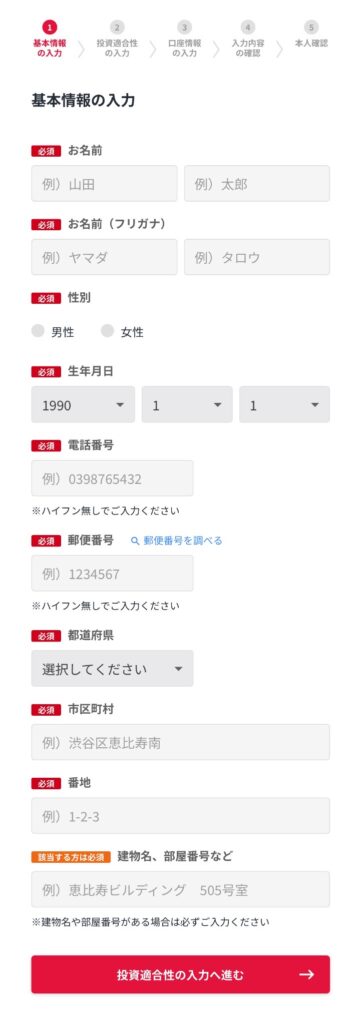Click step 2 circle 投資適合性の入力
The width and height of the screenshot is (360, 1024).
(117, 27)
